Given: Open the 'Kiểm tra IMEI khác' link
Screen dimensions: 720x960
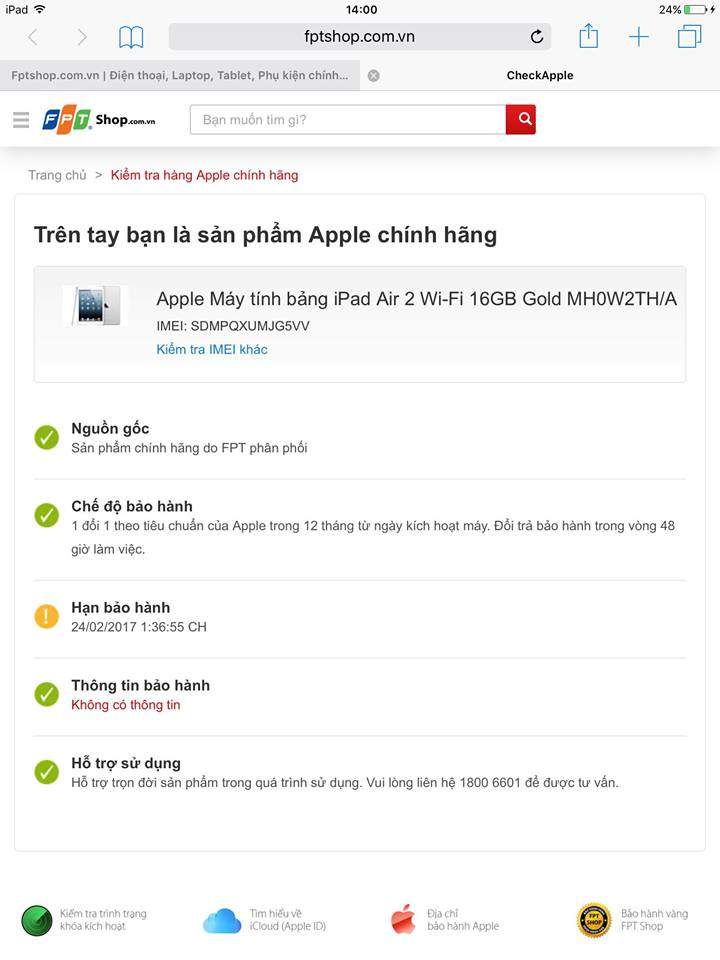Looking at the screenshot, I should (212, 350).
